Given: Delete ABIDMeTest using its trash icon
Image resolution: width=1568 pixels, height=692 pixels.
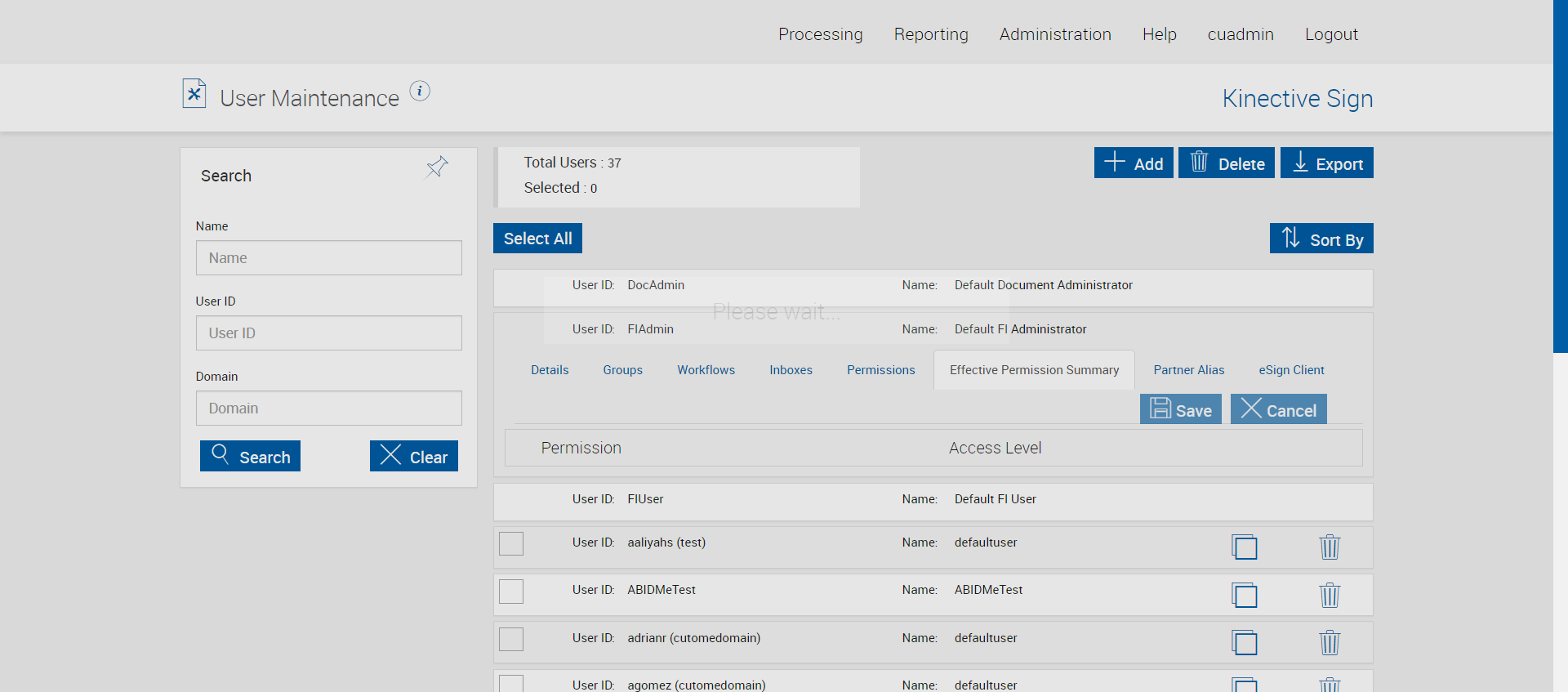Looking at the screenshot, I should (1330, 595).
